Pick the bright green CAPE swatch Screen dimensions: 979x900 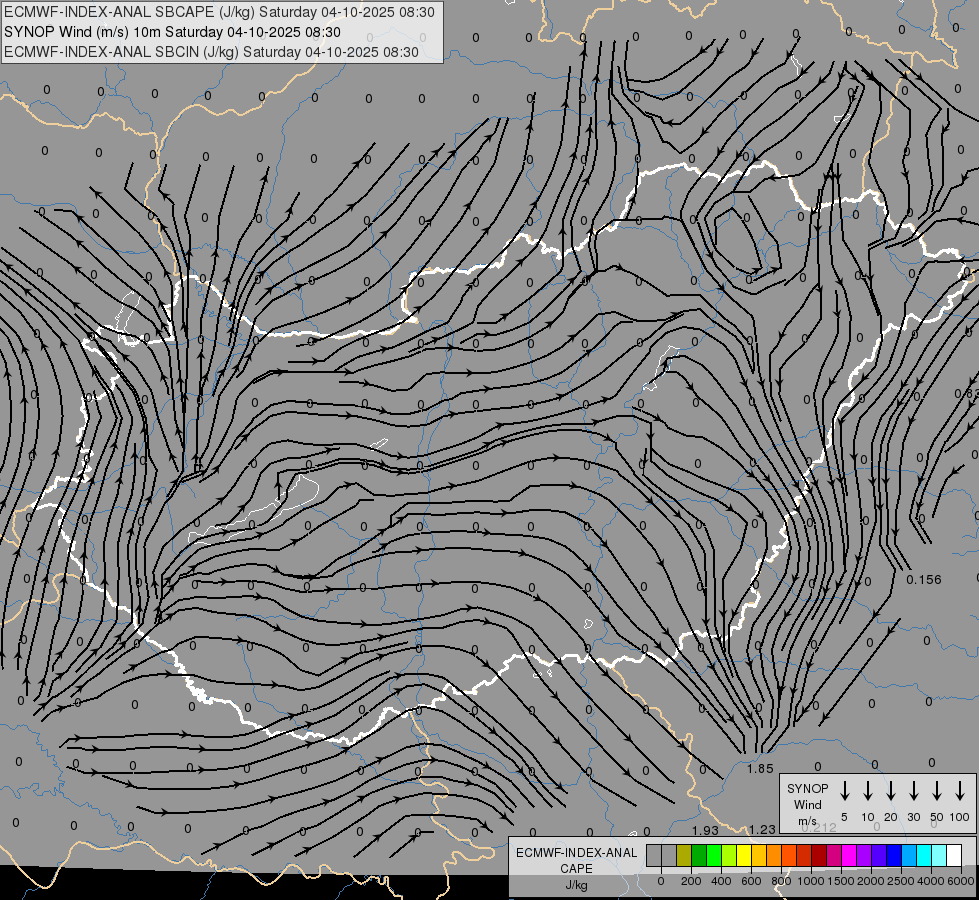pyautogui.click(x=714, y=855)
